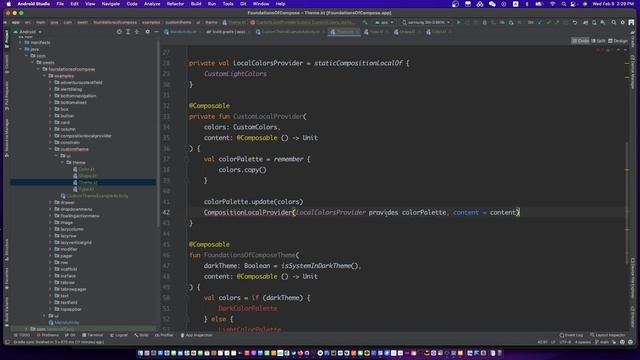Switch editor to Split view

coord(598,41)
